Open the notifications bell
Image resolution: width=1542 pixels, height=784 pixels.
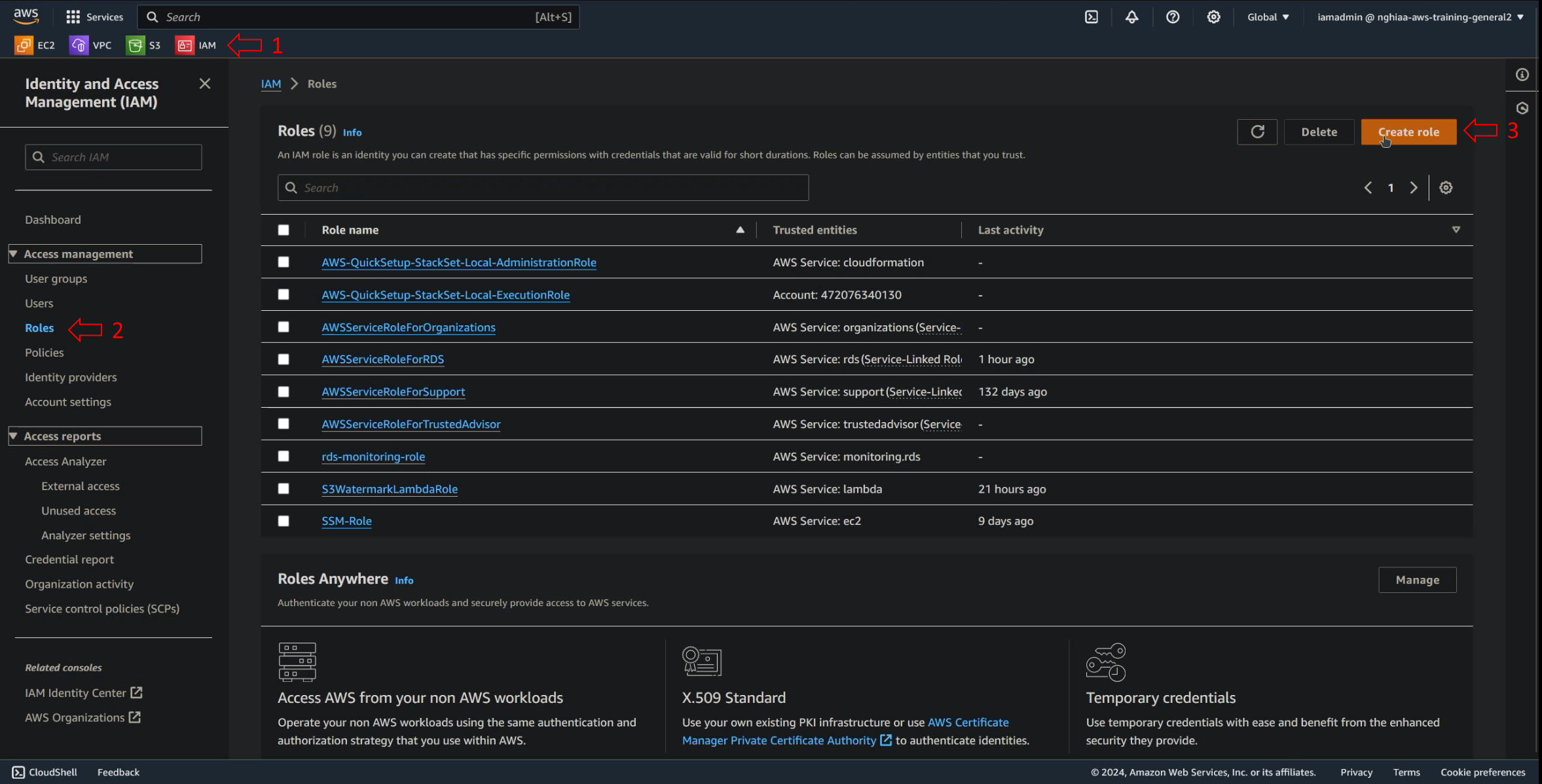tap(1131, 17)
